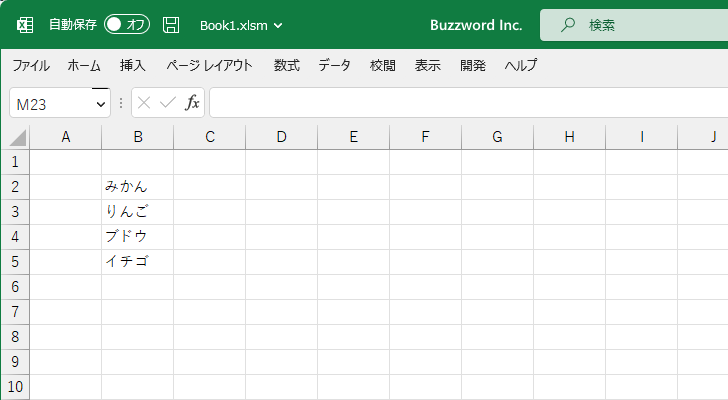The image size is (728, 400).
Task: Click the search magnifier icon
Action: click(567, 25)
